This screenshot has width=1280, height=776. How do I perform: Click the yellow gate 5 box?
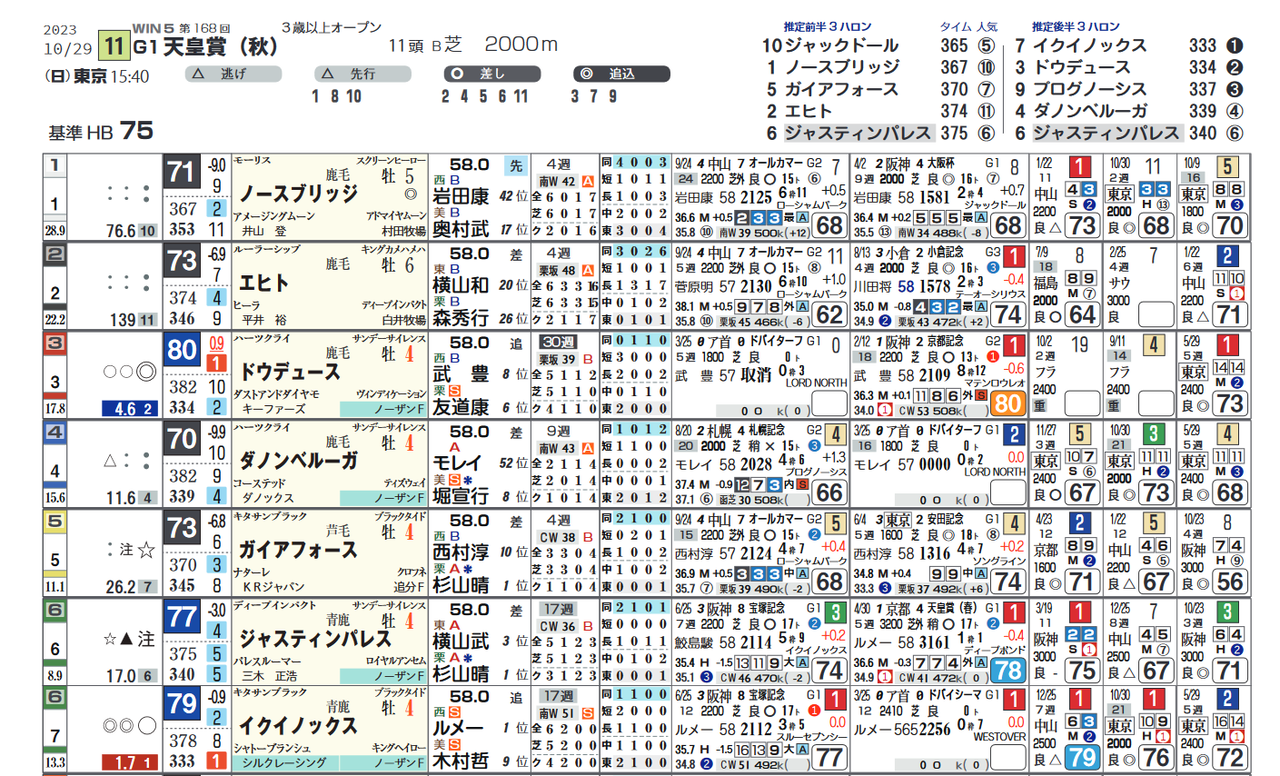[55, 519]
